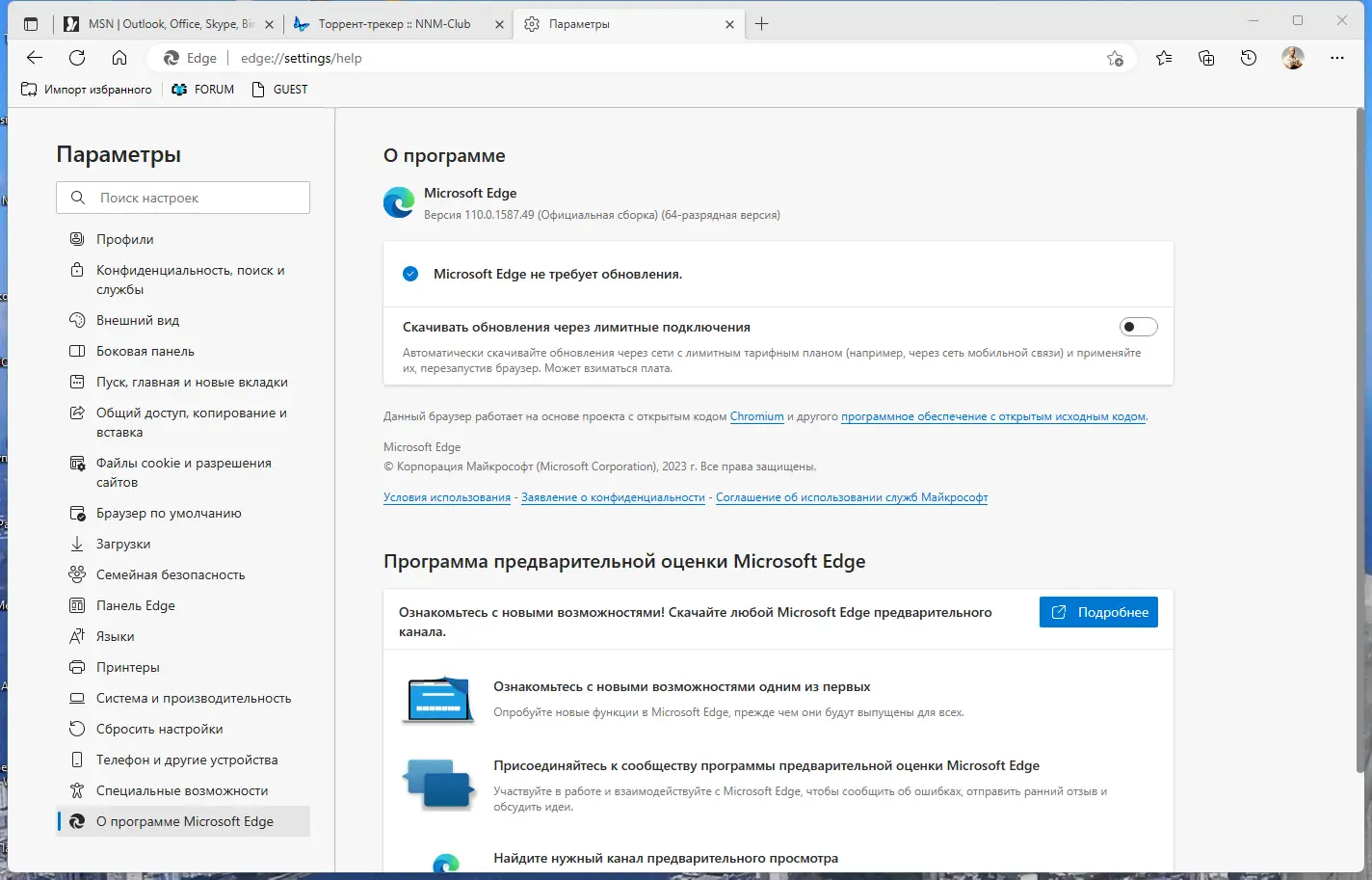Switch to the Торрент-трекер NNM-Club tab
1372x880 pixels.
(x=398, y=24)
